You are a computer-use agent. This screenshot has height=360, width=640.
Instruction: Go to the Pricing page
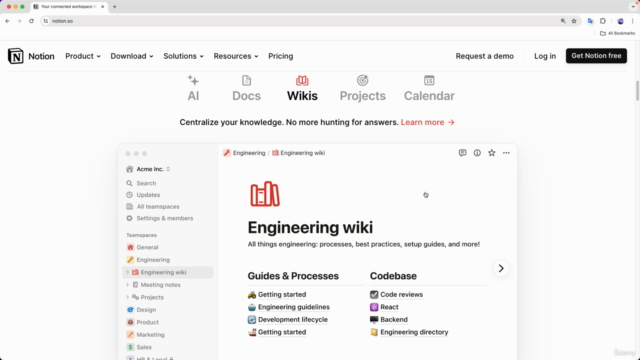280,56
